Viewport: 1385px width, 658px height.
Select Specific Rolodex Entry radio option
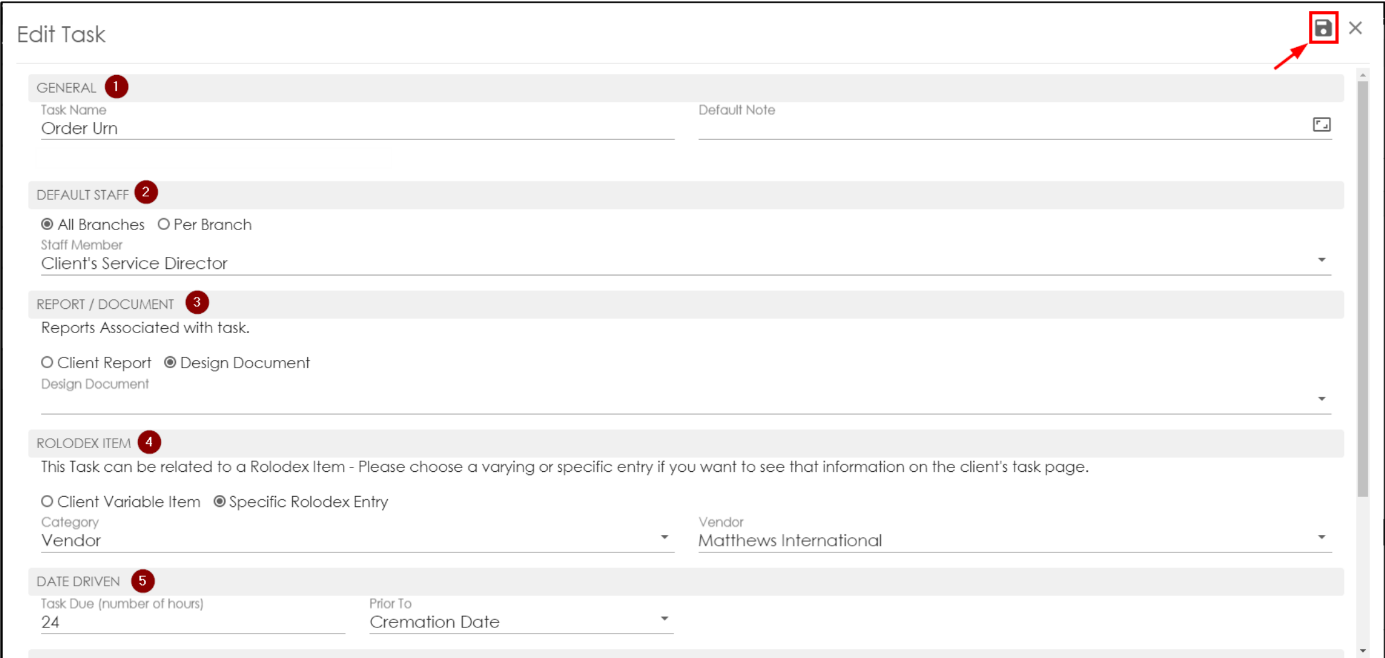(x=220, y=502)
